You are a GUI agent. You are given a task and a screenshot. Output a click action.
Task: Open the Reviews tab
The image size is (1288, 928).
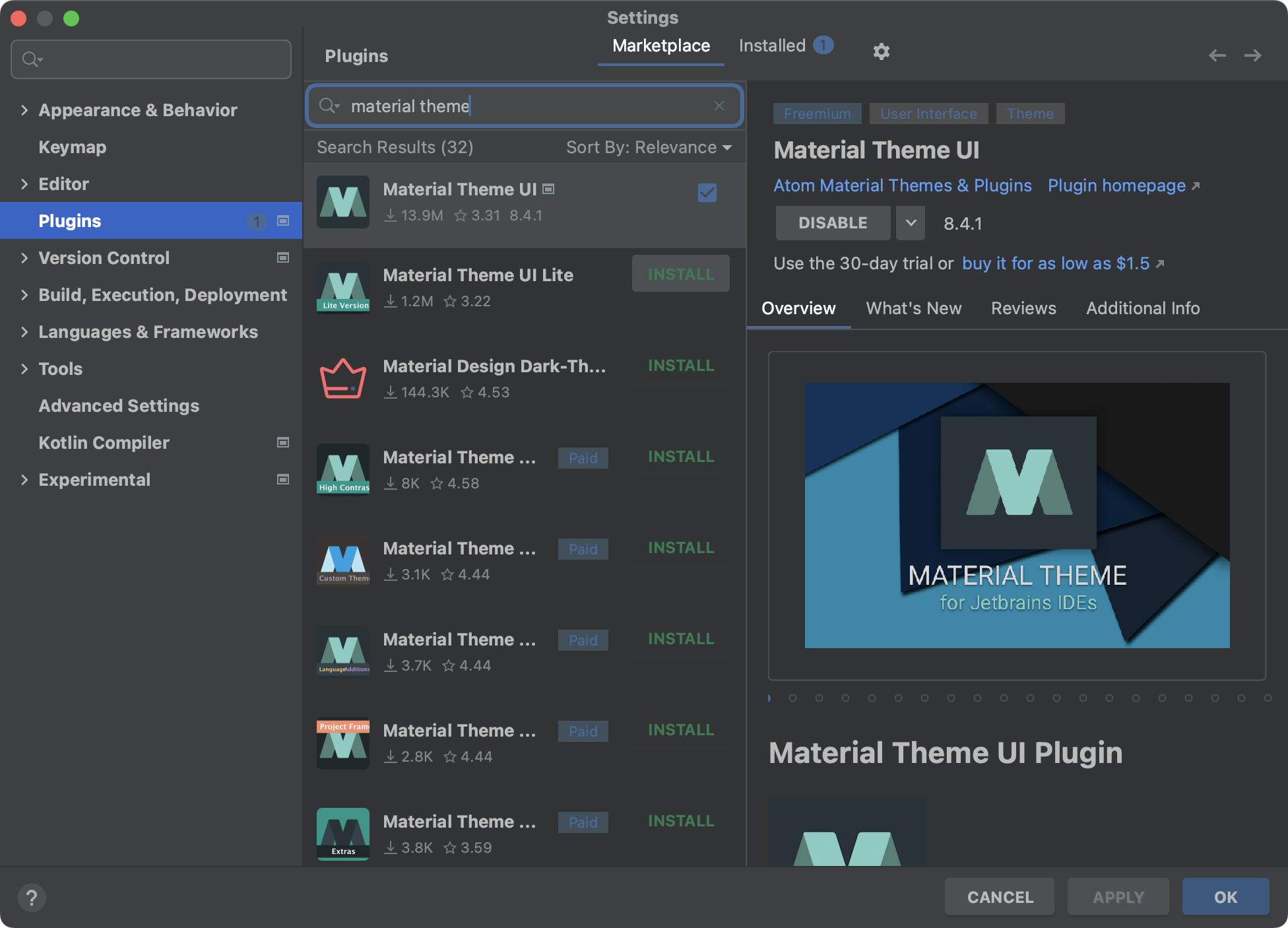point(1023,308)
